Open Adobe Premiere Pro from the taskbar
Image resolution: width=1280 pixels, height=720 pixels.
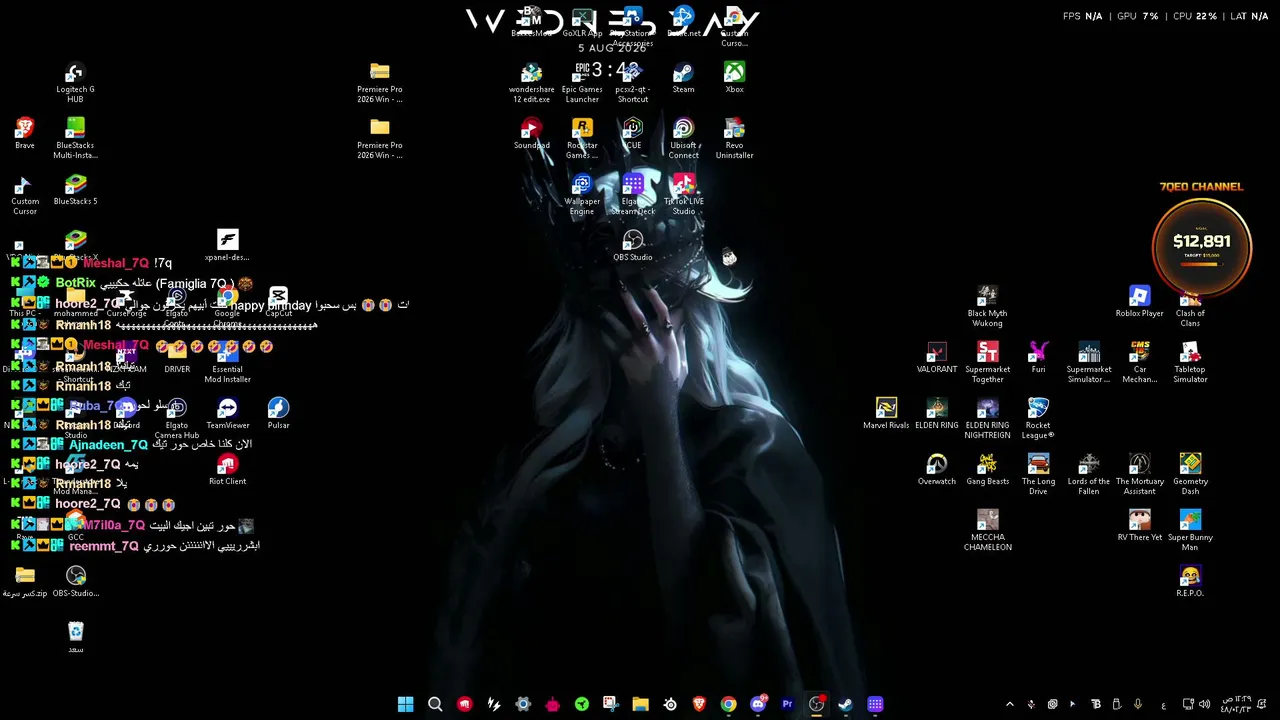tap(787, 704)
